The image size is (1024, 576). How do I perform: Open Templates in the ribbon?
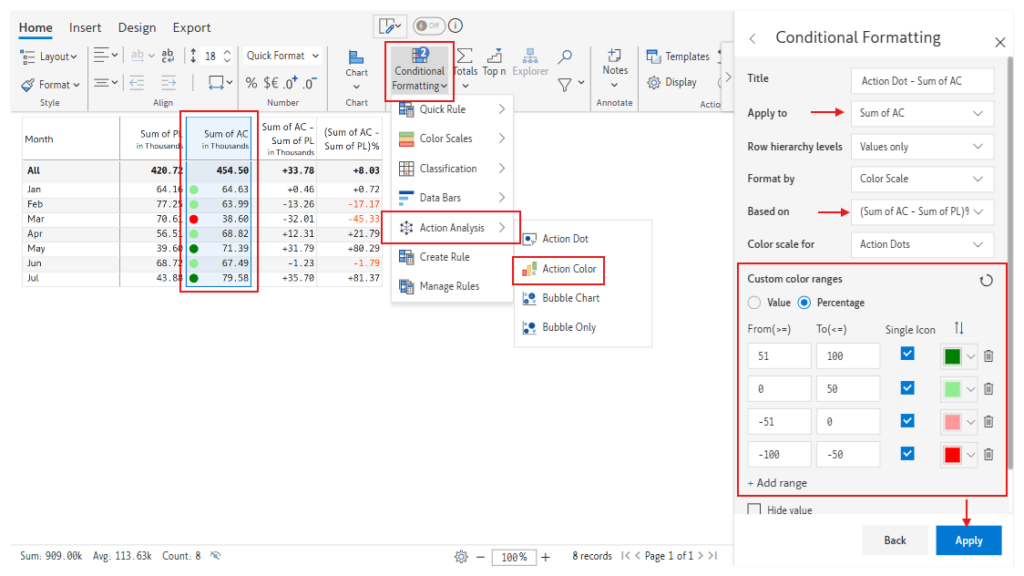point(678,56)
